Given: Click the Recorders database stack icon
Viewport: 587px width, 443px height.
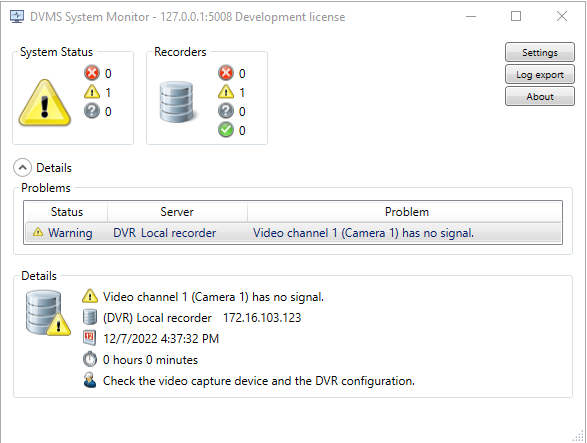Looking at the screenshot, I should click(176, 102).
